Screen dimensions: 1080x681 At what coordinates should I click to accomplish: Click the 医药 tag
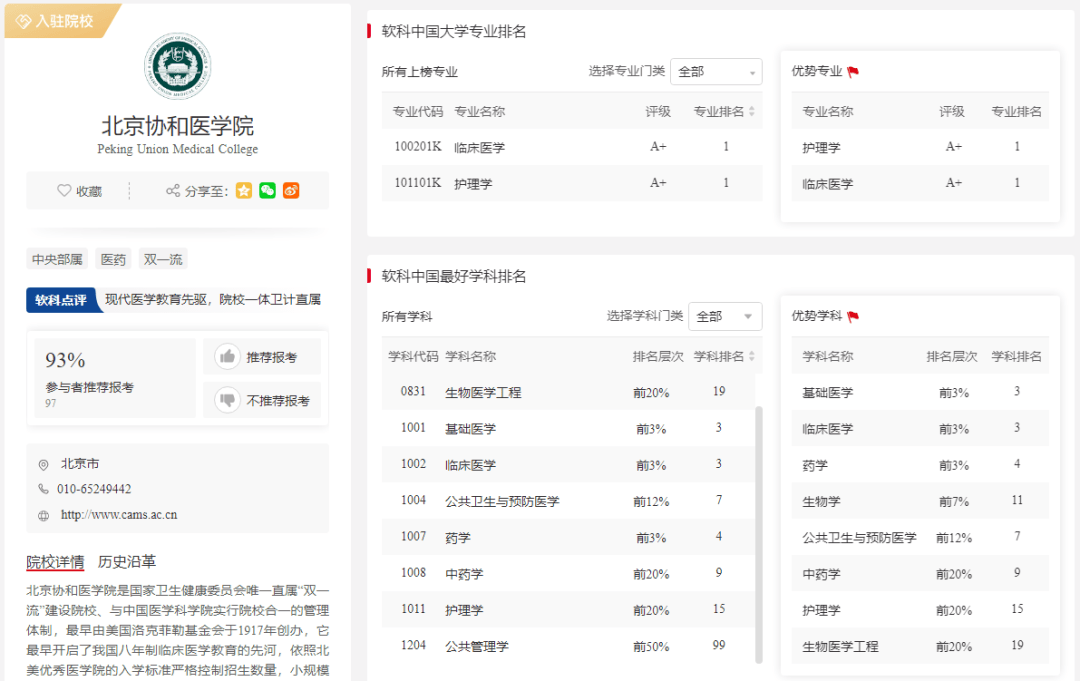point(114,260)
